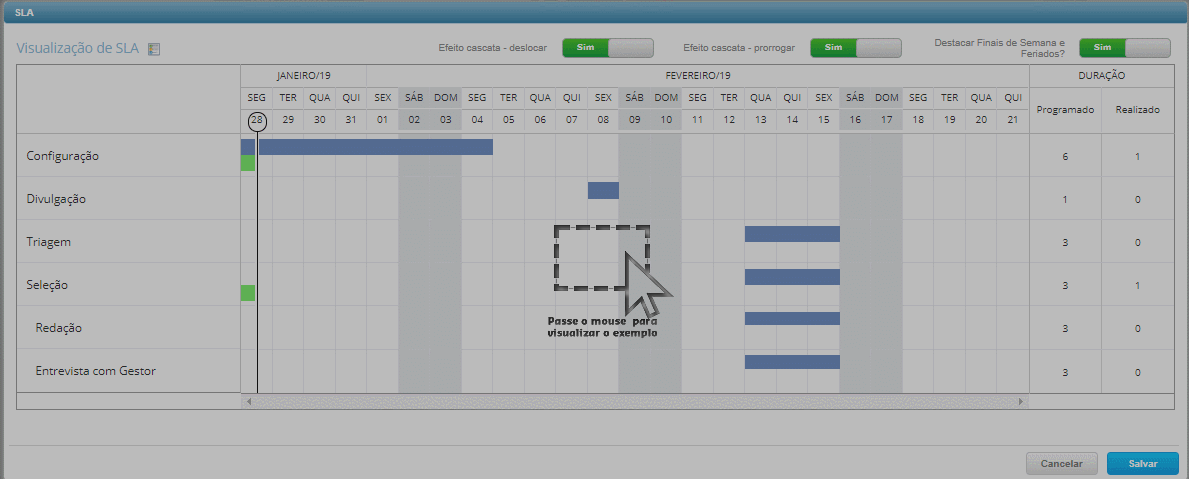Select the Triagem blue schedule bar
1189x479 pixels.
click(792, 234)
